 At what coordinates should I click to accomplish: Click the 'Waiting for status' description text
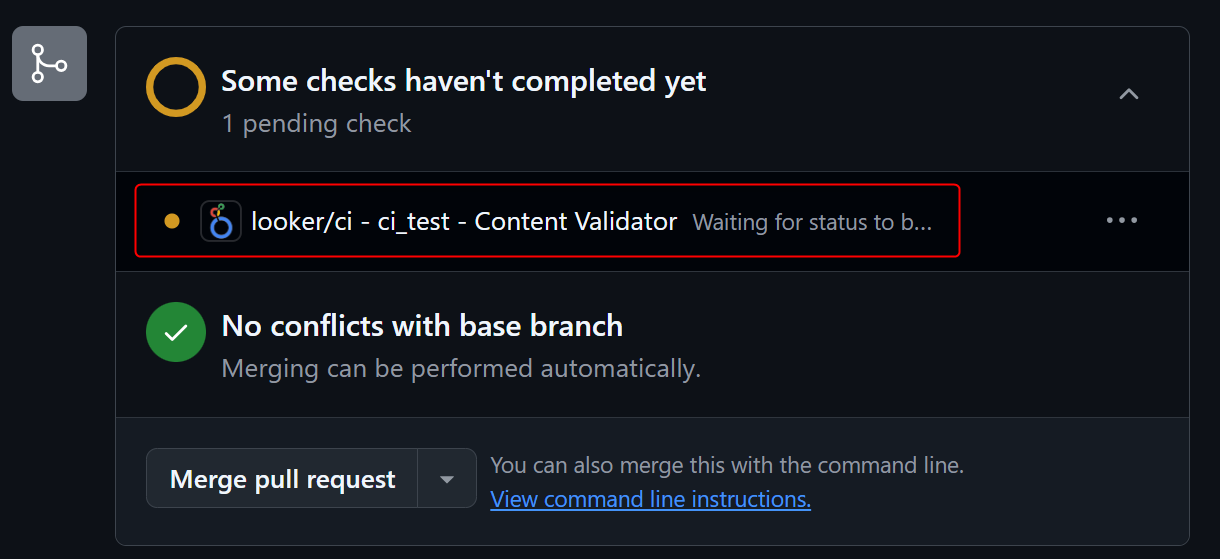click(812, 222)
